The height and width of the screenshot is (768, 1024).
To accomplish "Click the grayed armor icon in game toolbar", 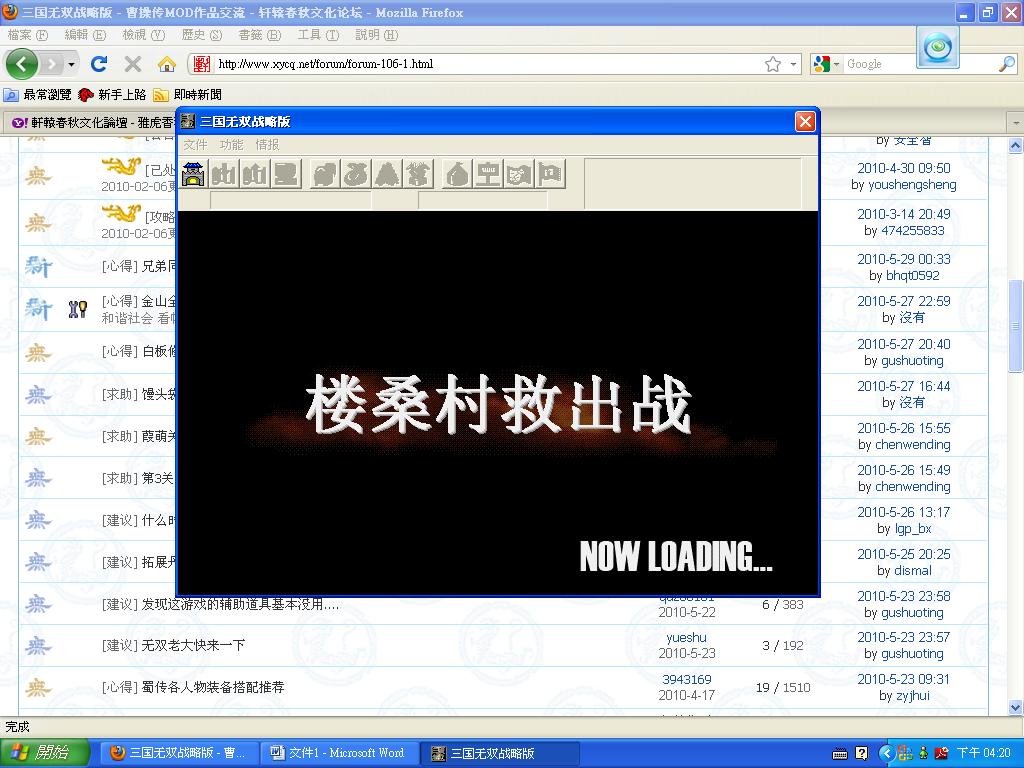I will tap(418, 174).
